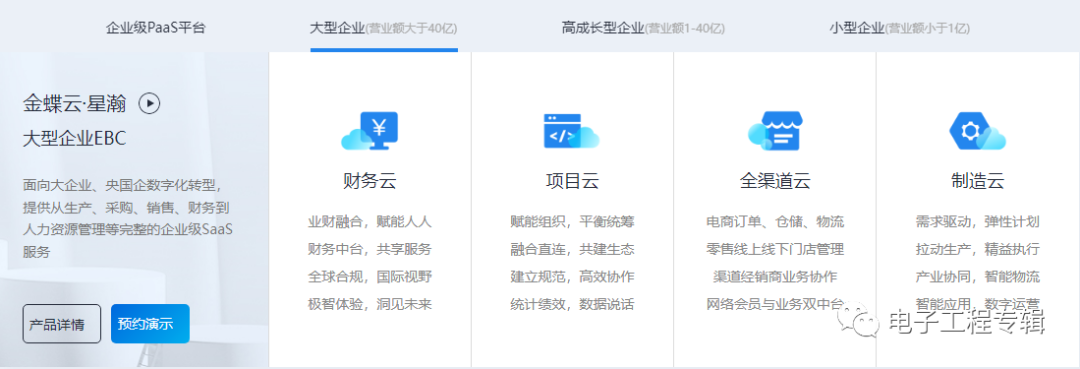Click the 财务云 yen monitor icon

(370, 131)
